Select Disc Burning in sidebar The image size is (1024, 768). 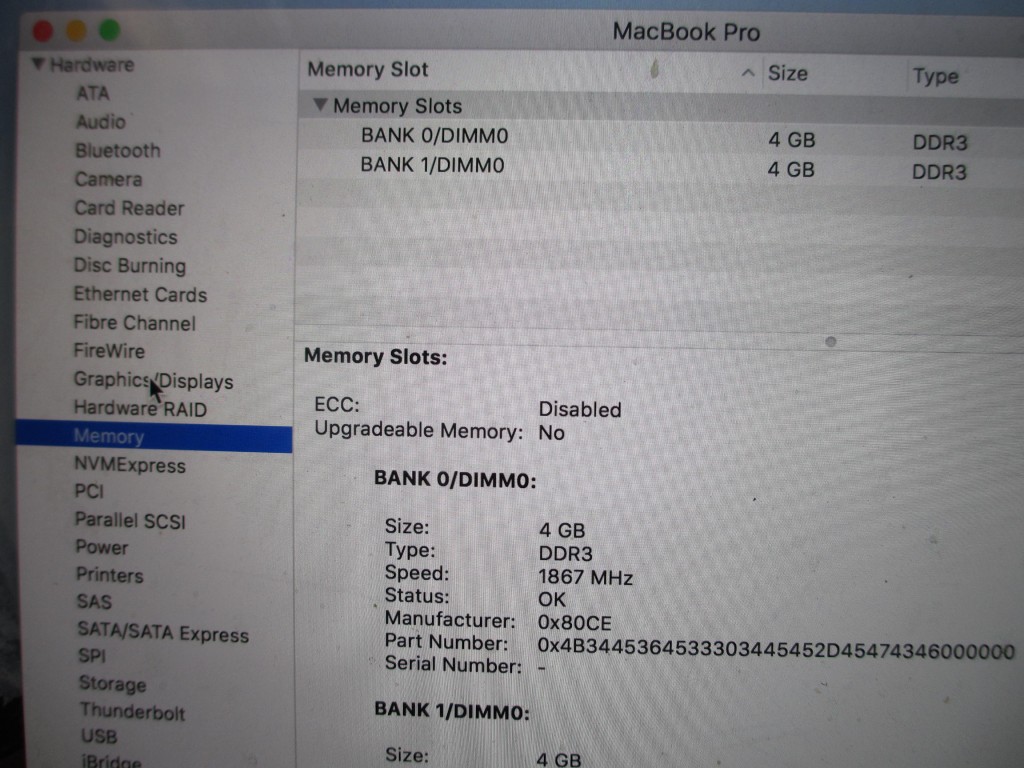pyautogui.click(x=129, y=266)
